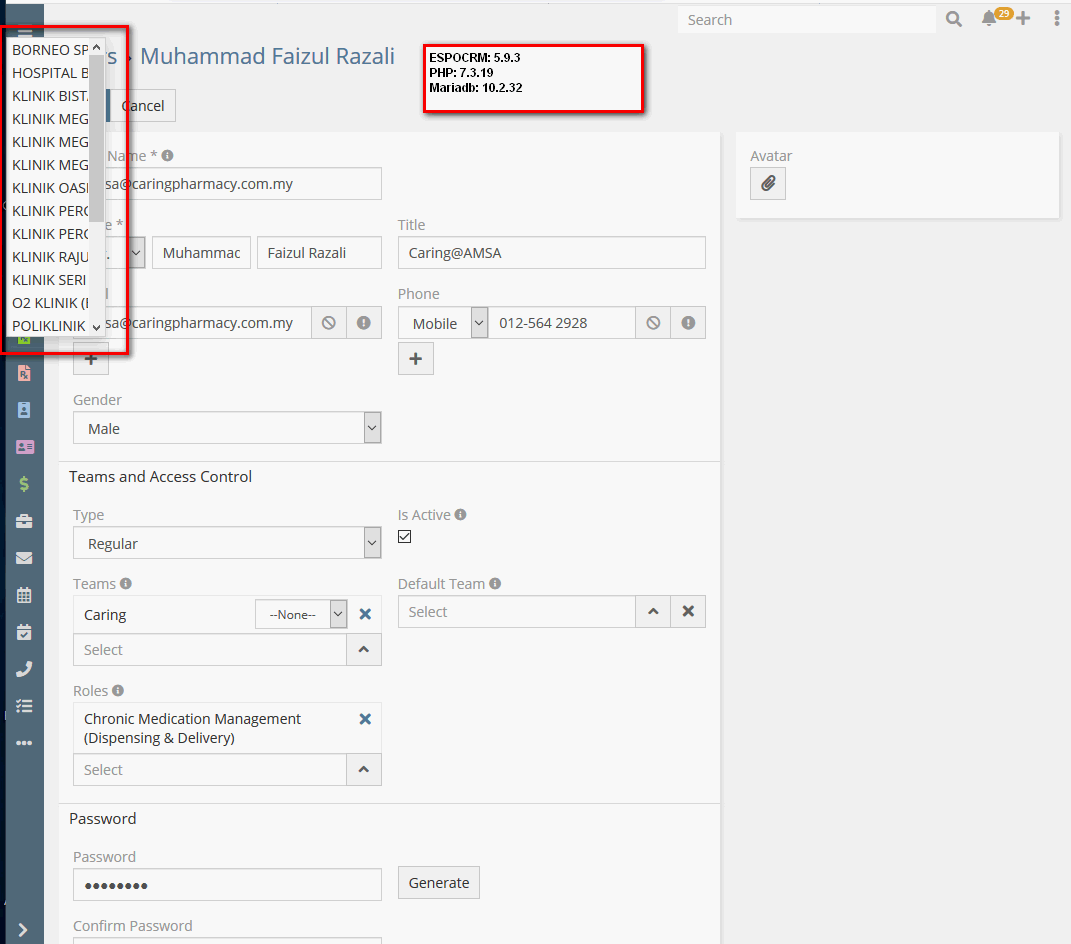The width and height of the screenshot is (1071, 944).
Task: Open the briefcase icon in sidebar
Action: click(x=24, y=521)
